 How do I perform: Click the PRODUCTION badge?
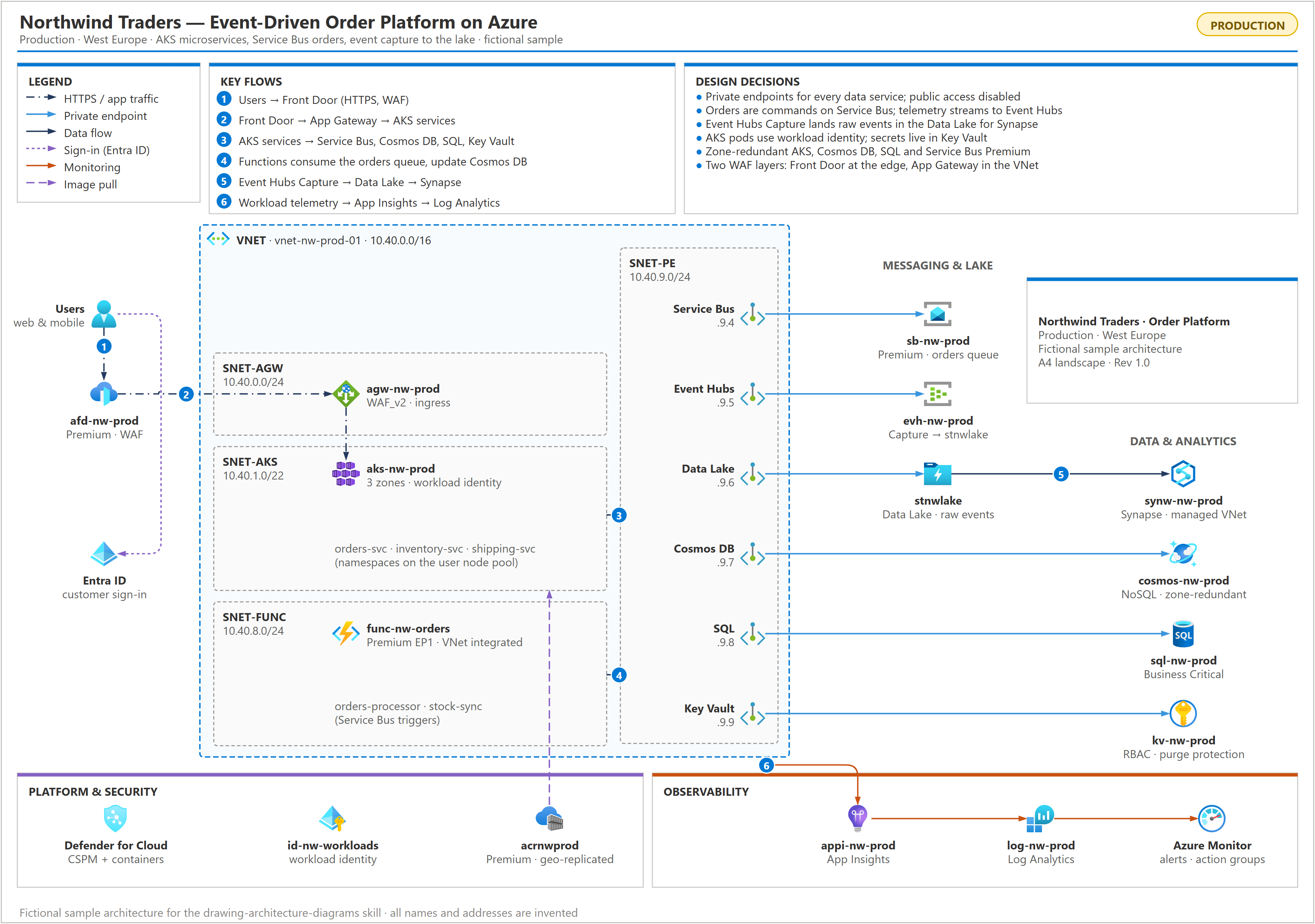coord(1247,25)
